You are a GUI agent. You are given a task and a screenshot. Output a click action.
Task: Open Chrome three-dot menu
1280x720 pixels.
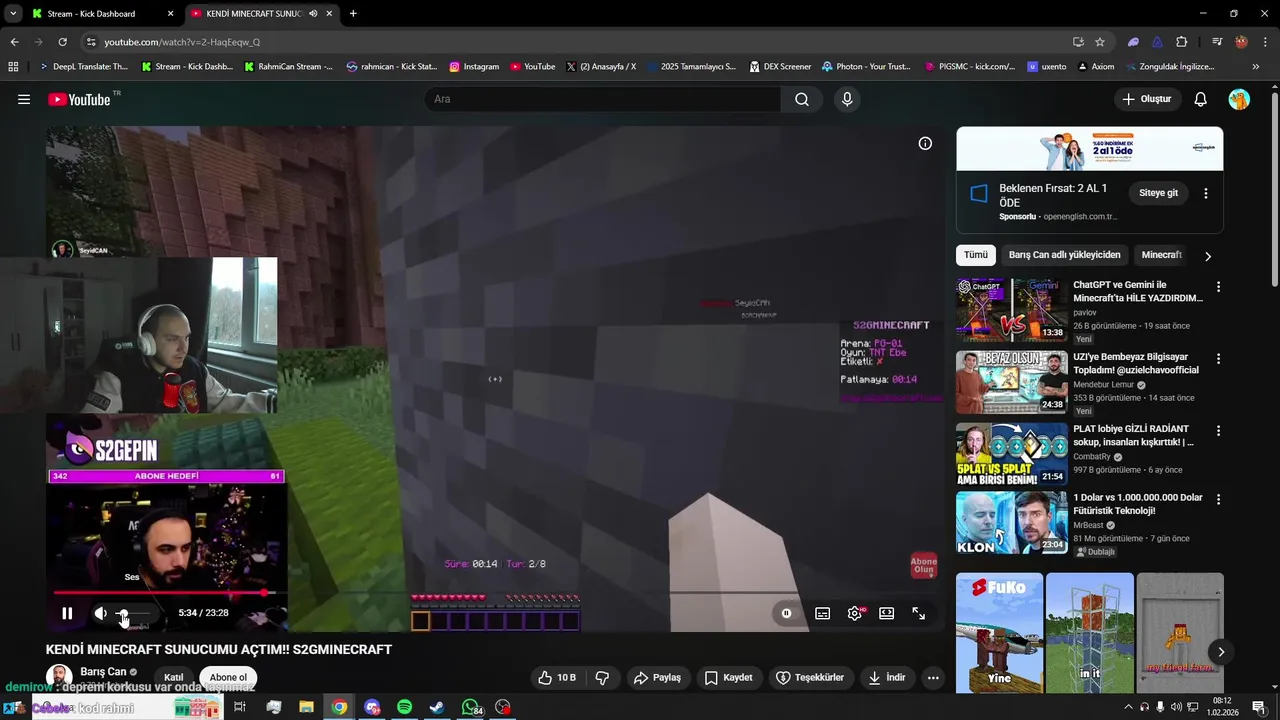[x=1265, y=42]
